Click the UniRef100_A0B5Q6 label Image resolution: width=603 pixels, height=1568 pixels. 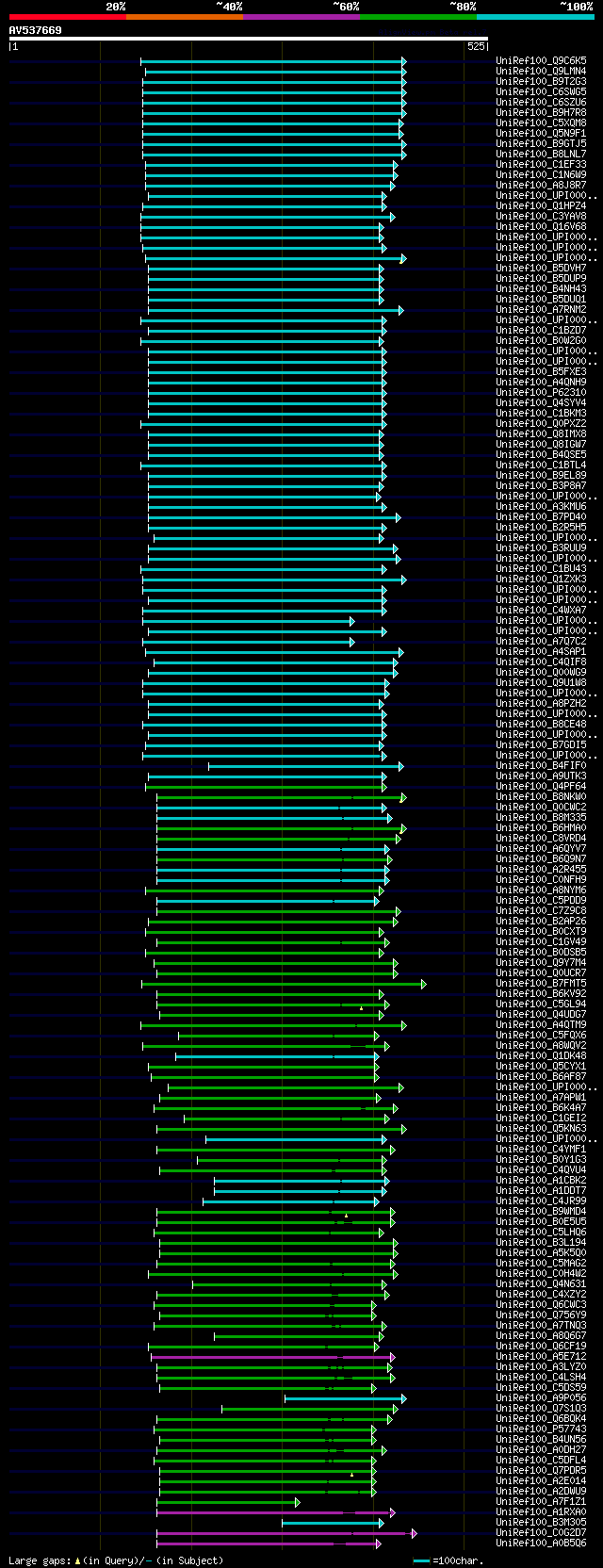[541, 1543]
